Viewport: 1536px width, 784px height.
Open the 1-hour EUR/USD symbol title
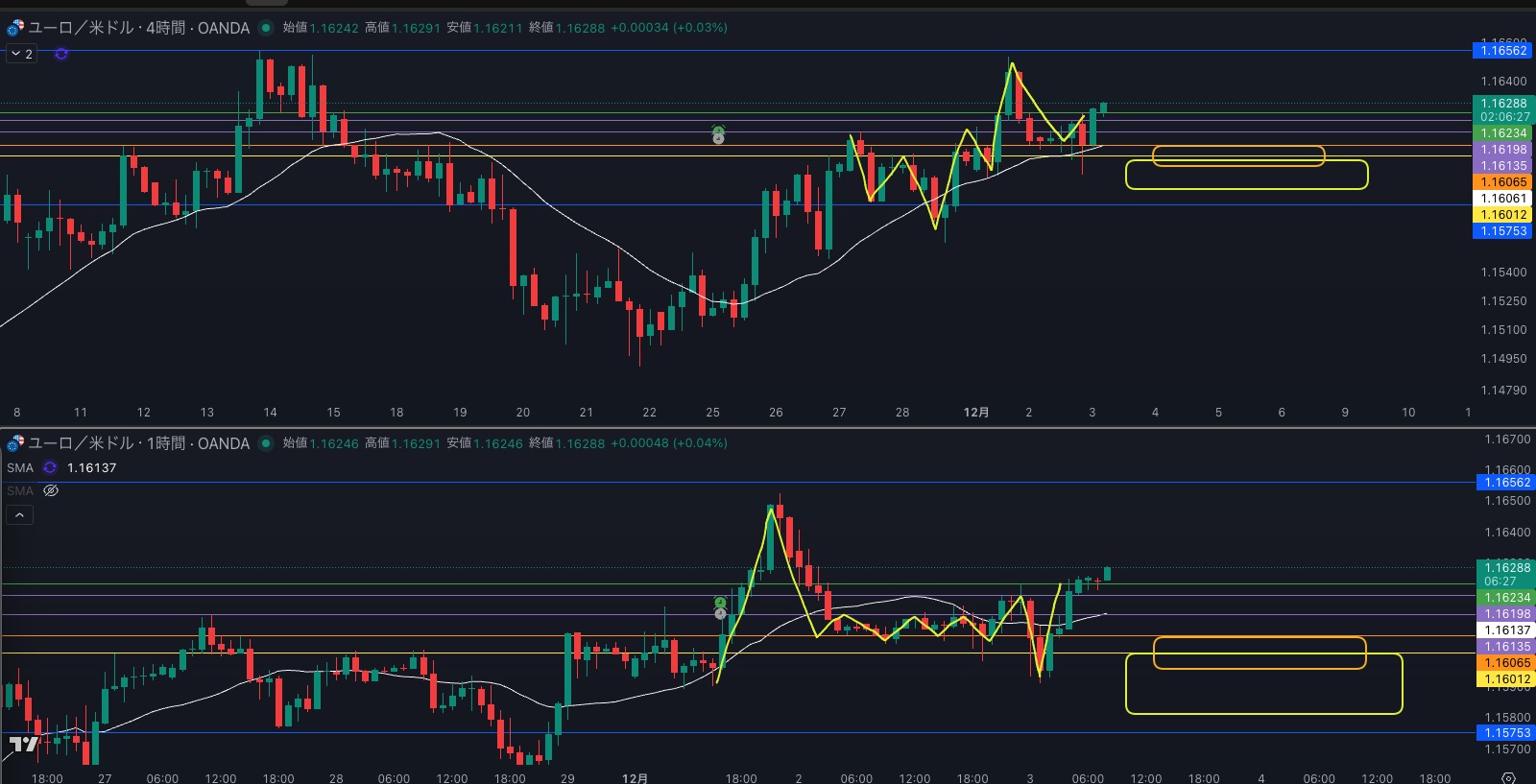139,443
